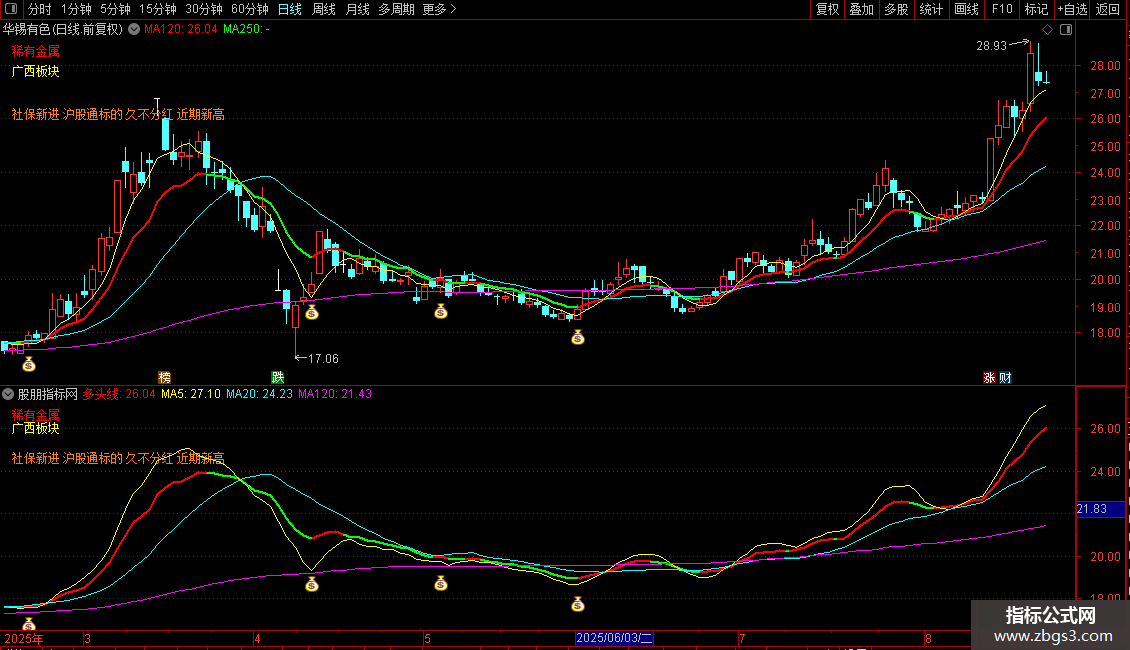This screenshot has width=1130, height=650.
Task: Click the MA20: 24.23 indicator value
Action: 259,394
